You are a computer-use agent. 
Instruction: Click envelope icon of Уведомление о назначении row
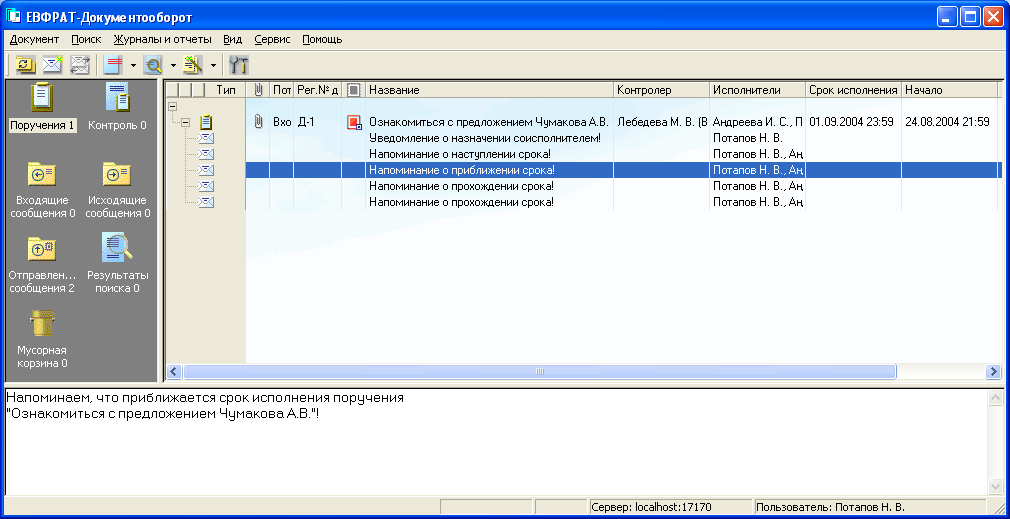click(x=206, y=138)
